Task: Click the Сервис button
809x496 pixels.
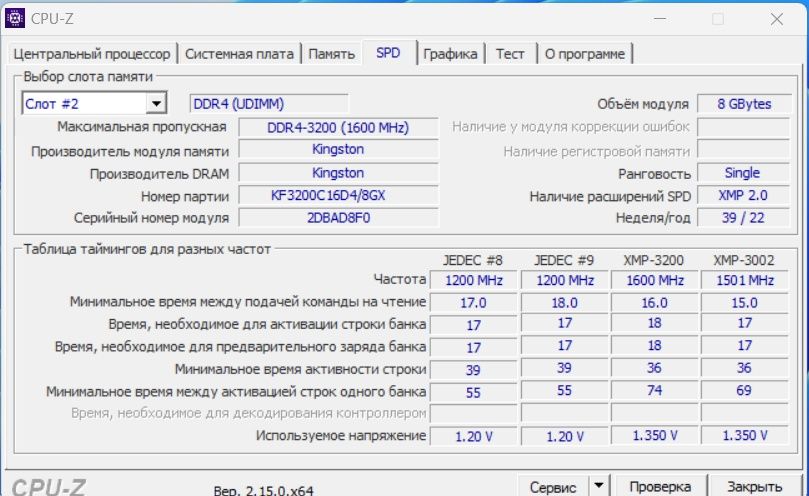Action: 553,486
